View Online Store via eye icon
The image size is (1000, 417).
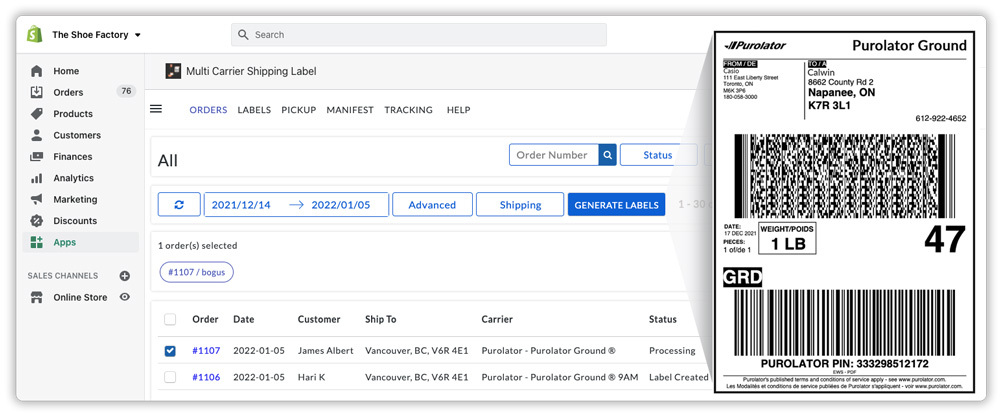[124, 296]
